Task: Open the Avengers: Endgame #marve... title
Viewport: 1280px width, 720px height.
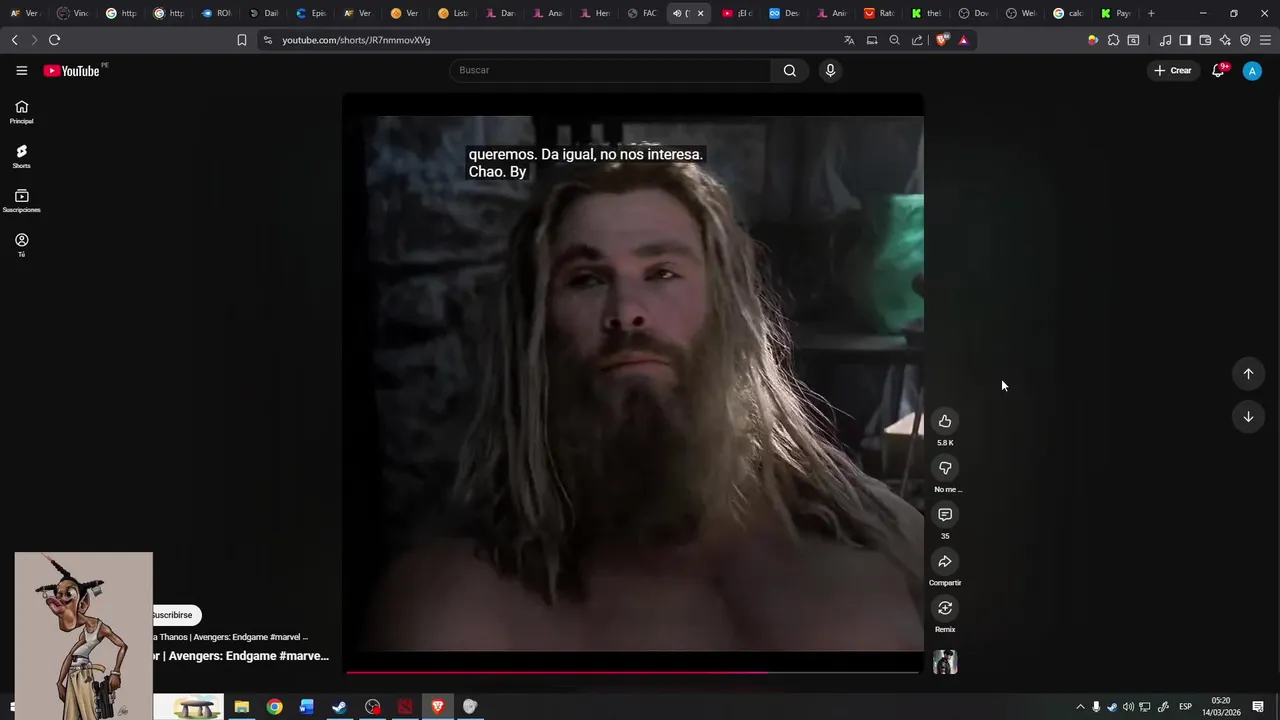Action: coord(241,656)
